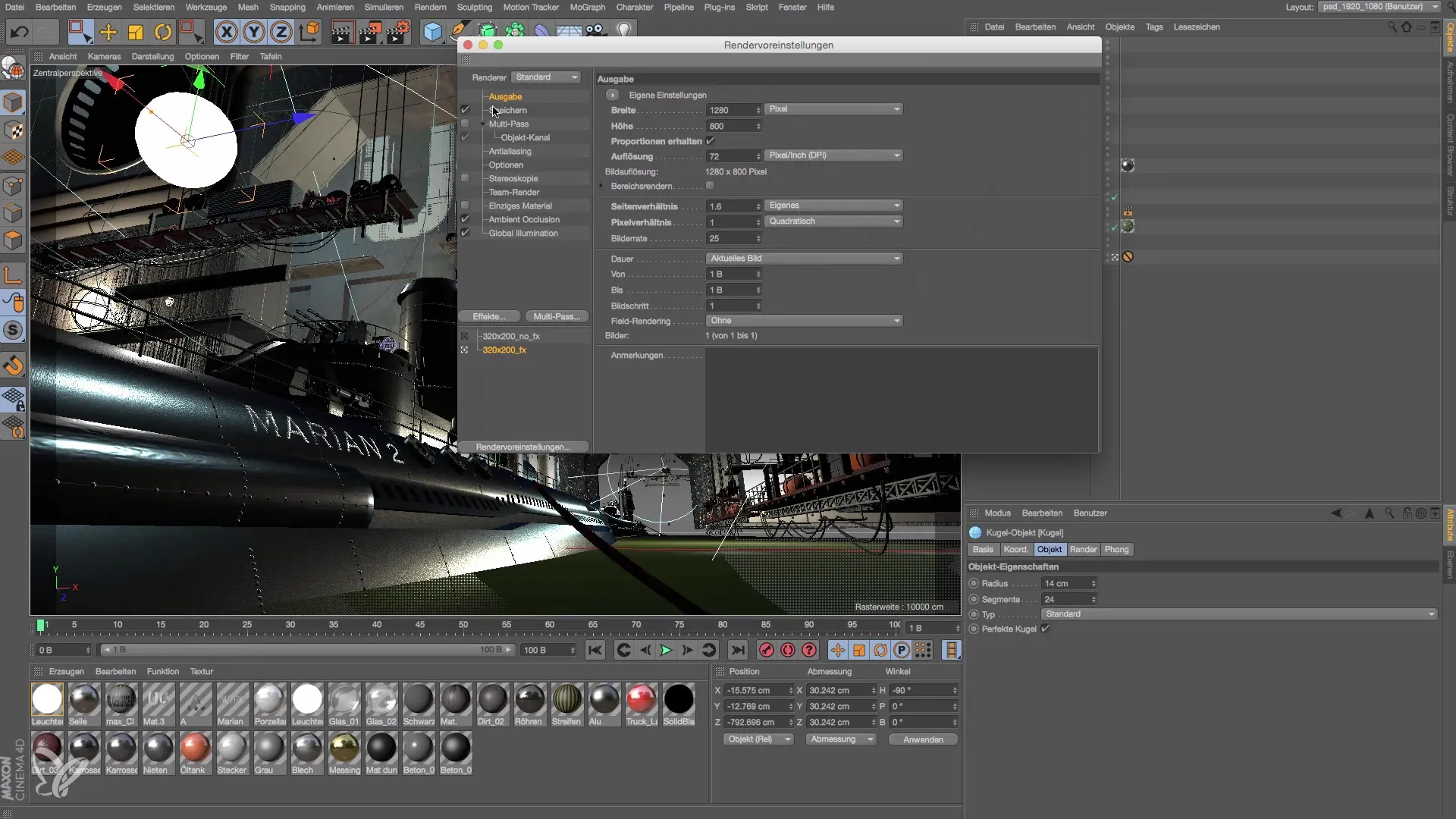Expand the Eigene Einstellungen presets arrow
This screenshot has height=819, width=1456.
[x=612, y=95]
